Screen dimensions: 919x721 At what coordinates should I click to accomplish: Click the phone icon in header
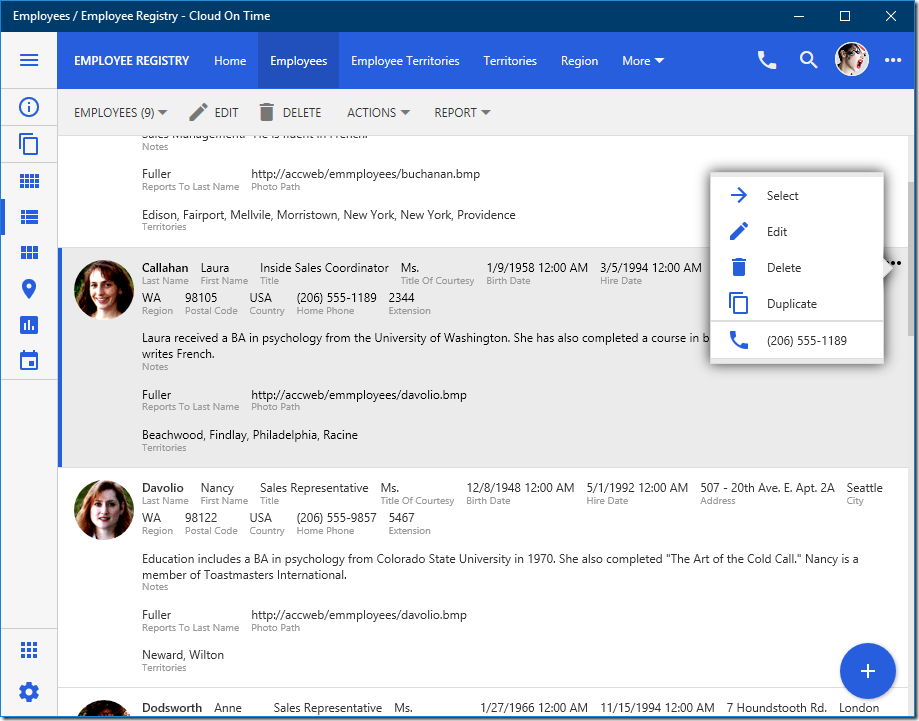tap(767, 60)
